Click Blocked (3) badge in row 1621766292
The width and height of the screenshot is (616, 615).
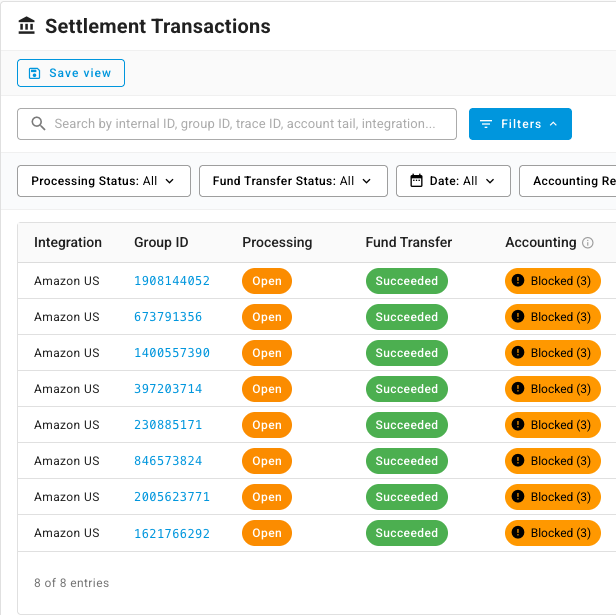tap(553, 533)
